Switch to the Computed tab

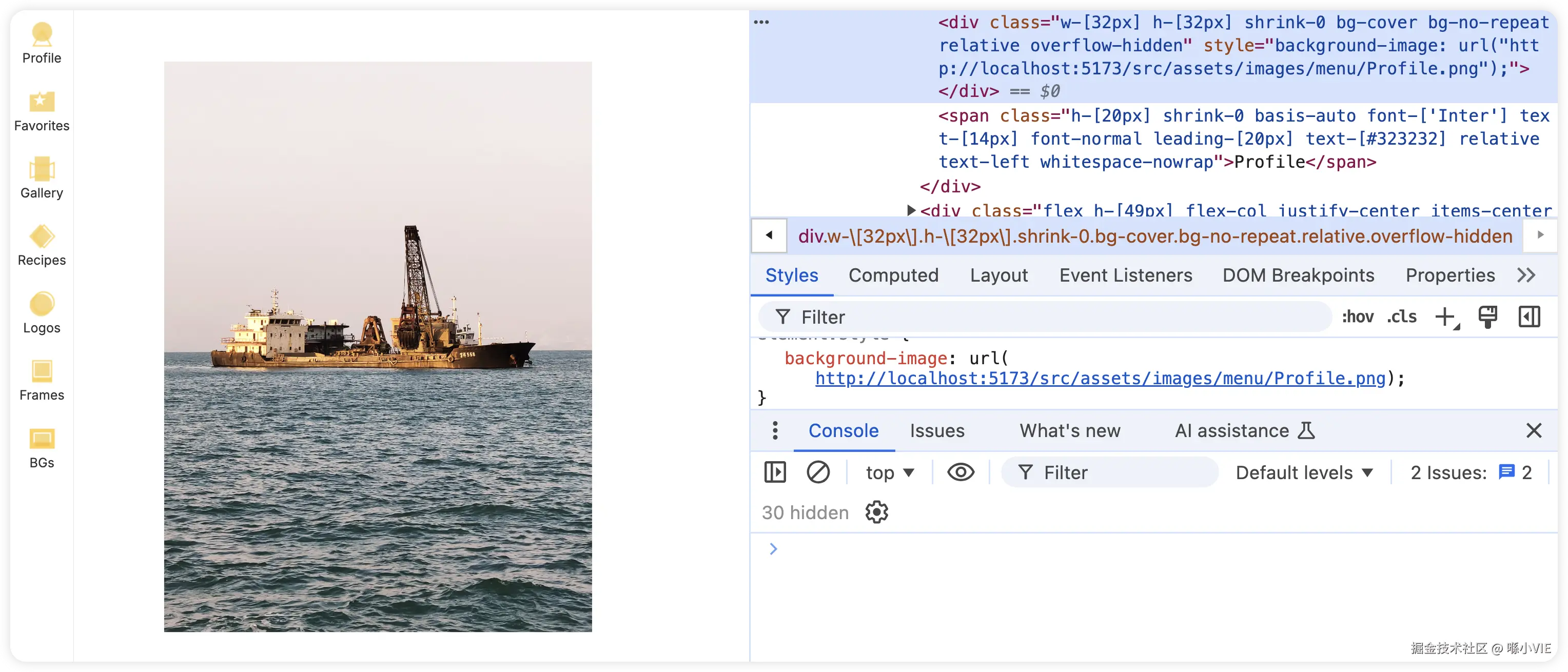[893, 275]
